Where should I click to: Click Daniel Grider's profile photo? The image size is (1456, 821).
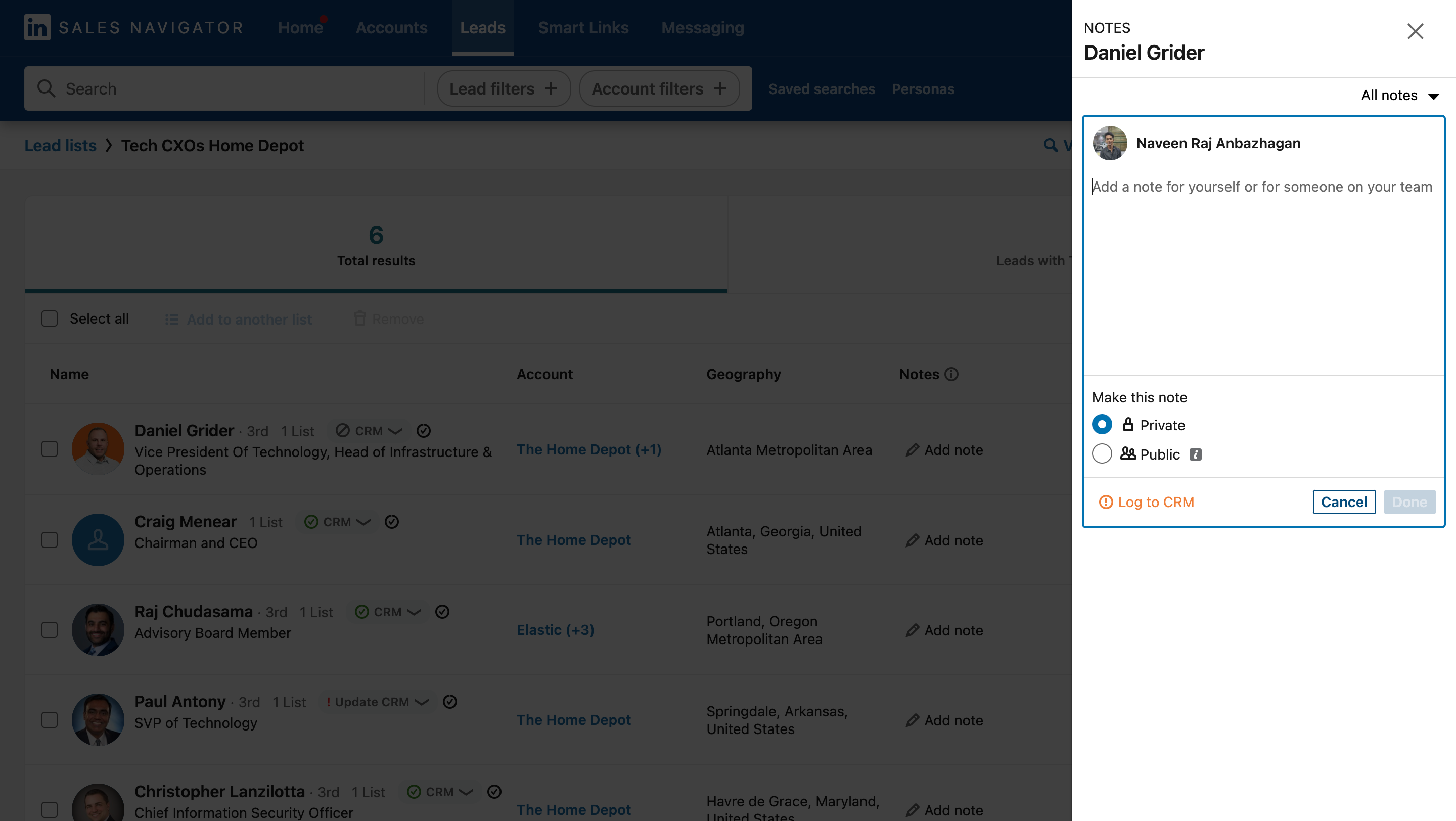tap(98, 448)
